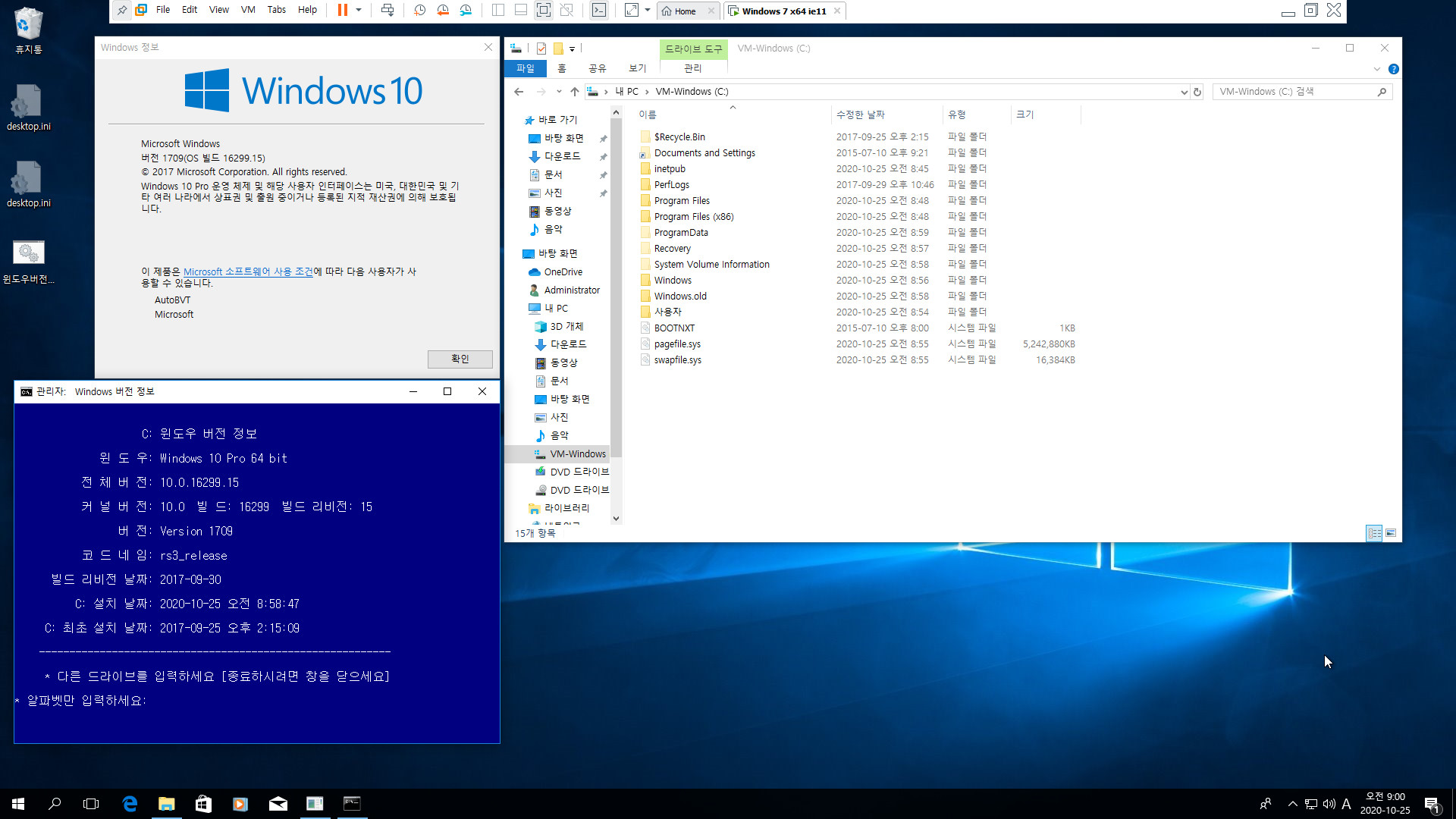1456x819 pixels.
Task: Toggle the thumbnail bar view icon
Action: (x=521, y=11)
